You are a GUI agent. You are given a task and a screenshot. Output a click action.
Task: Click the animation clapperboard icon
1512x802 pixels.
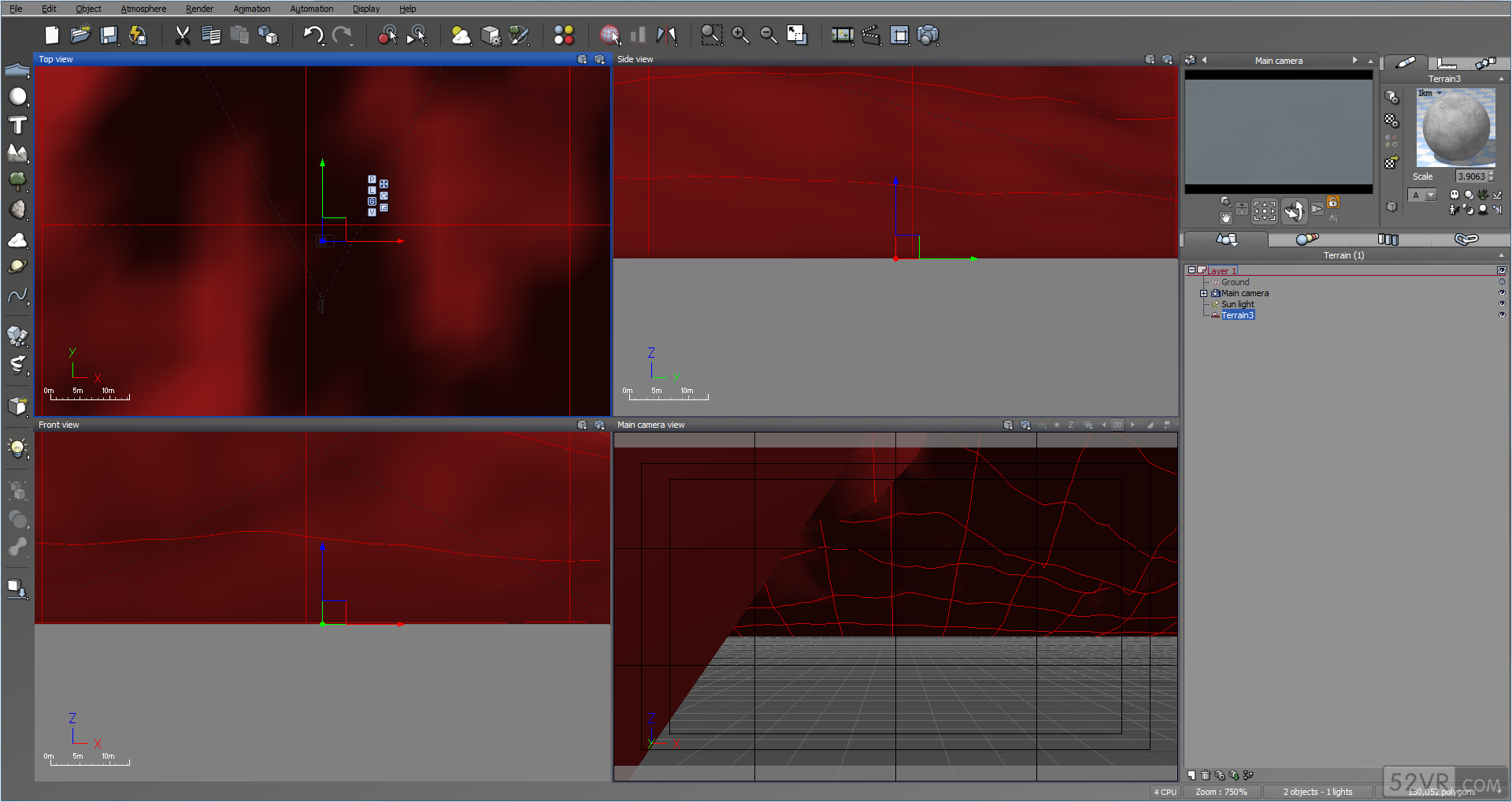[x=871, y=35]
